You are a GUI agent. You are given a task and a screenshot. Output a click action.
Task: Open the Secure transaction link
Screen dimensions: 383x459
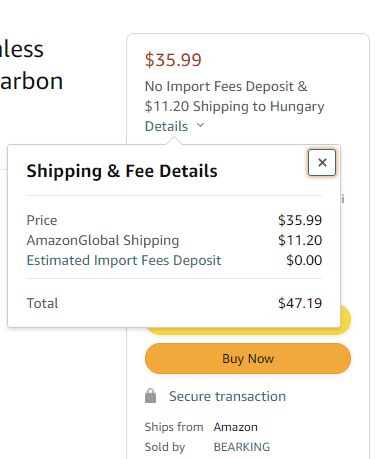point(227,396)
